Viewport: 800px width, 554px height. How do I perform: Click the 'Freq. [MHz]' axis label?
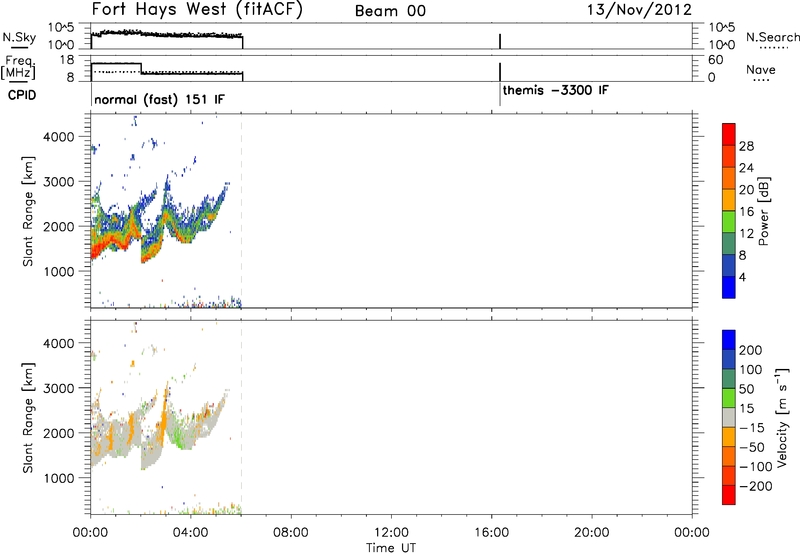coord(18,68)
